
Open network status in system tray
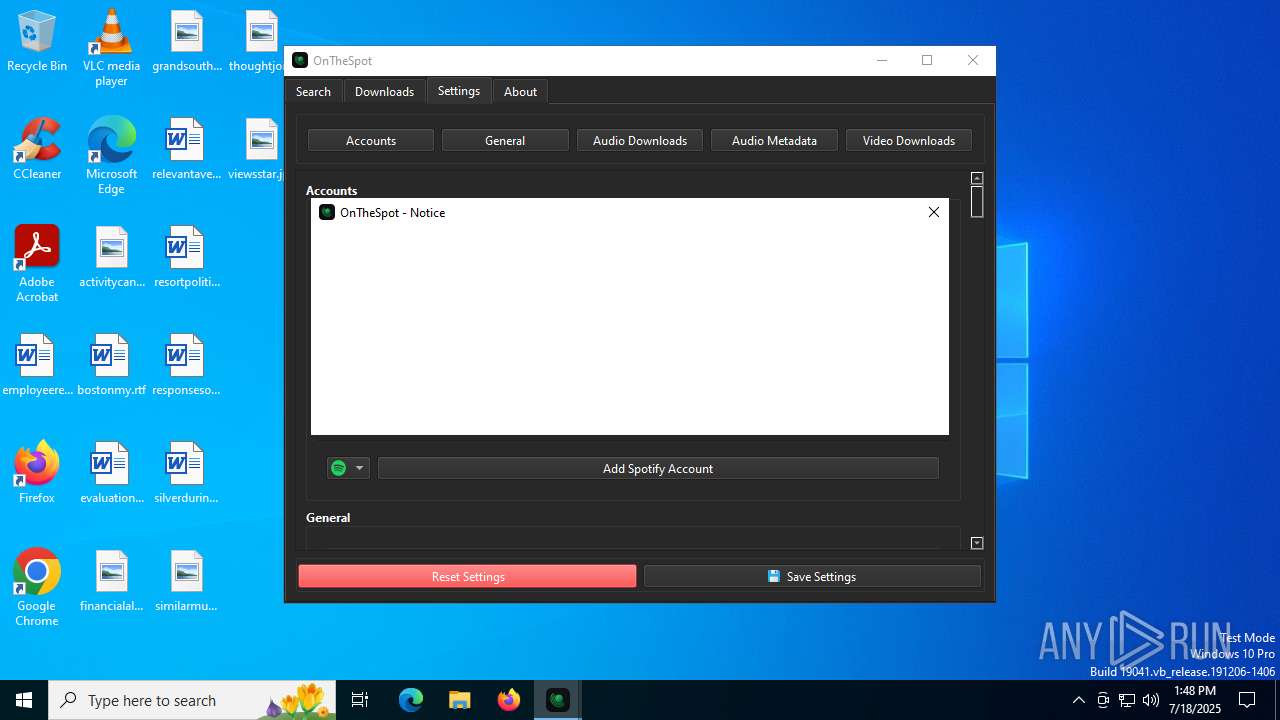click(1127, 700)
